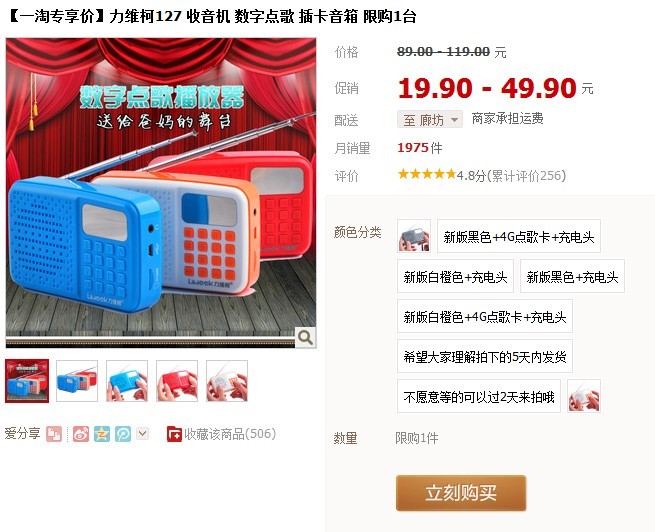Click the red favorites folder icon
Image resolution: width=655 pixels, height=532 pixels.
click(174, 434)
